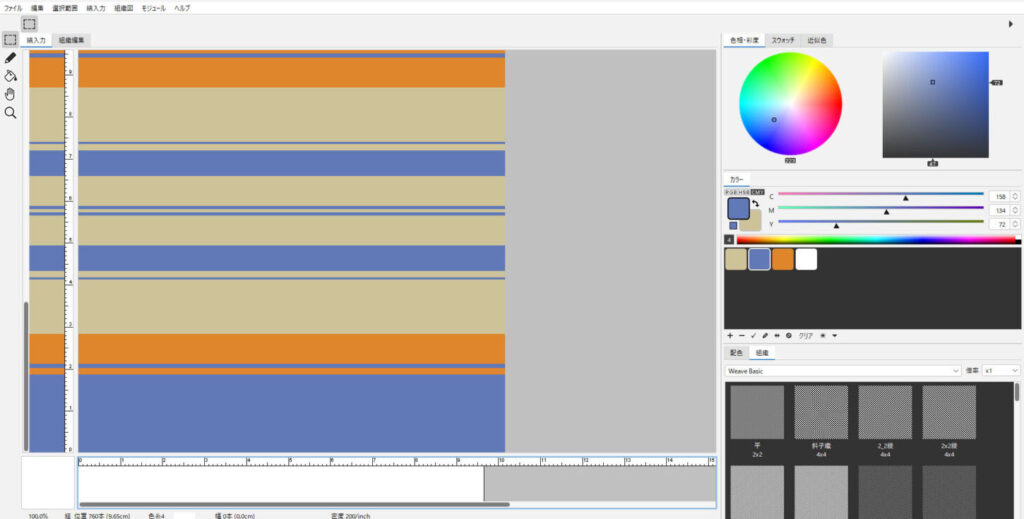Open the ファイル menu
This screenshot has width=1024, height=519.
13,8
